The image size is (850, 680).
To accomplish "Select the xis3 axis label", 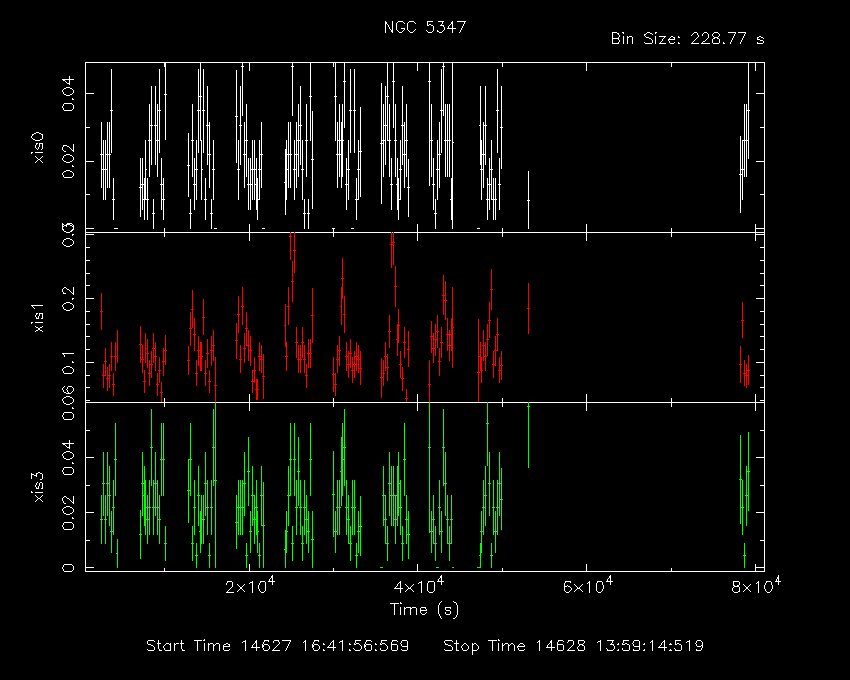I will 38,486.
